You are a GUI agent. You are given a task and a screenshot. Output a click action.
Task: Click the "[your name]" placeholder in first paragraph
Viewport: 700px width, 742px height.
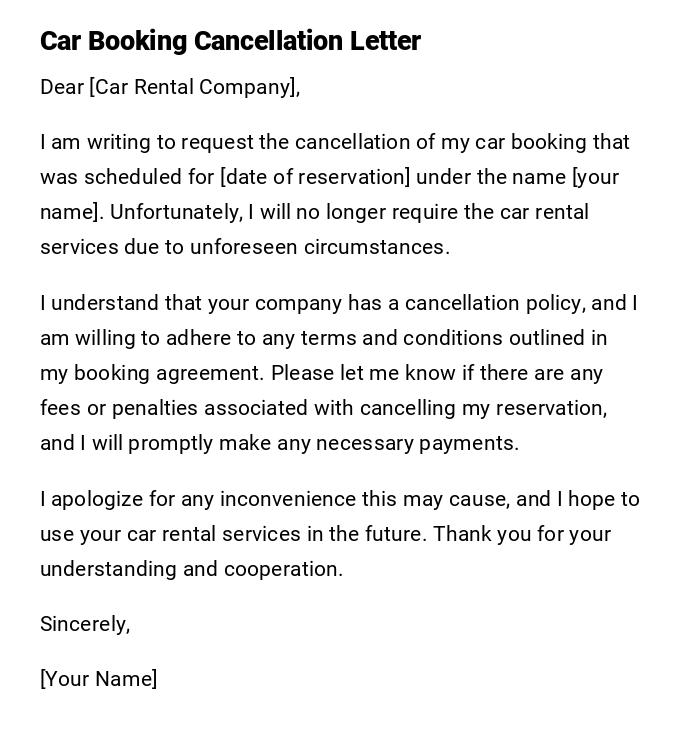595,177
